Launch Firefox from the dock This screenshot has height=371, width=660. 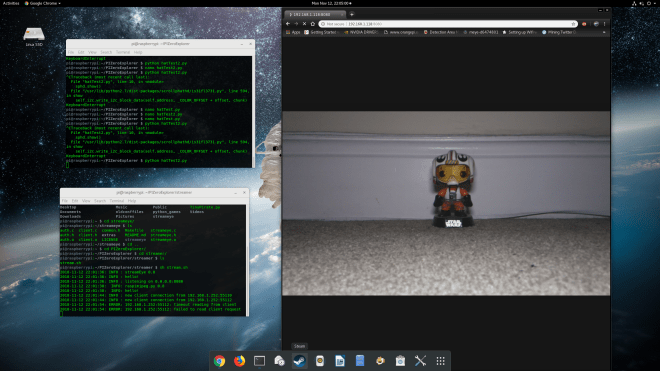click(240, 361)
